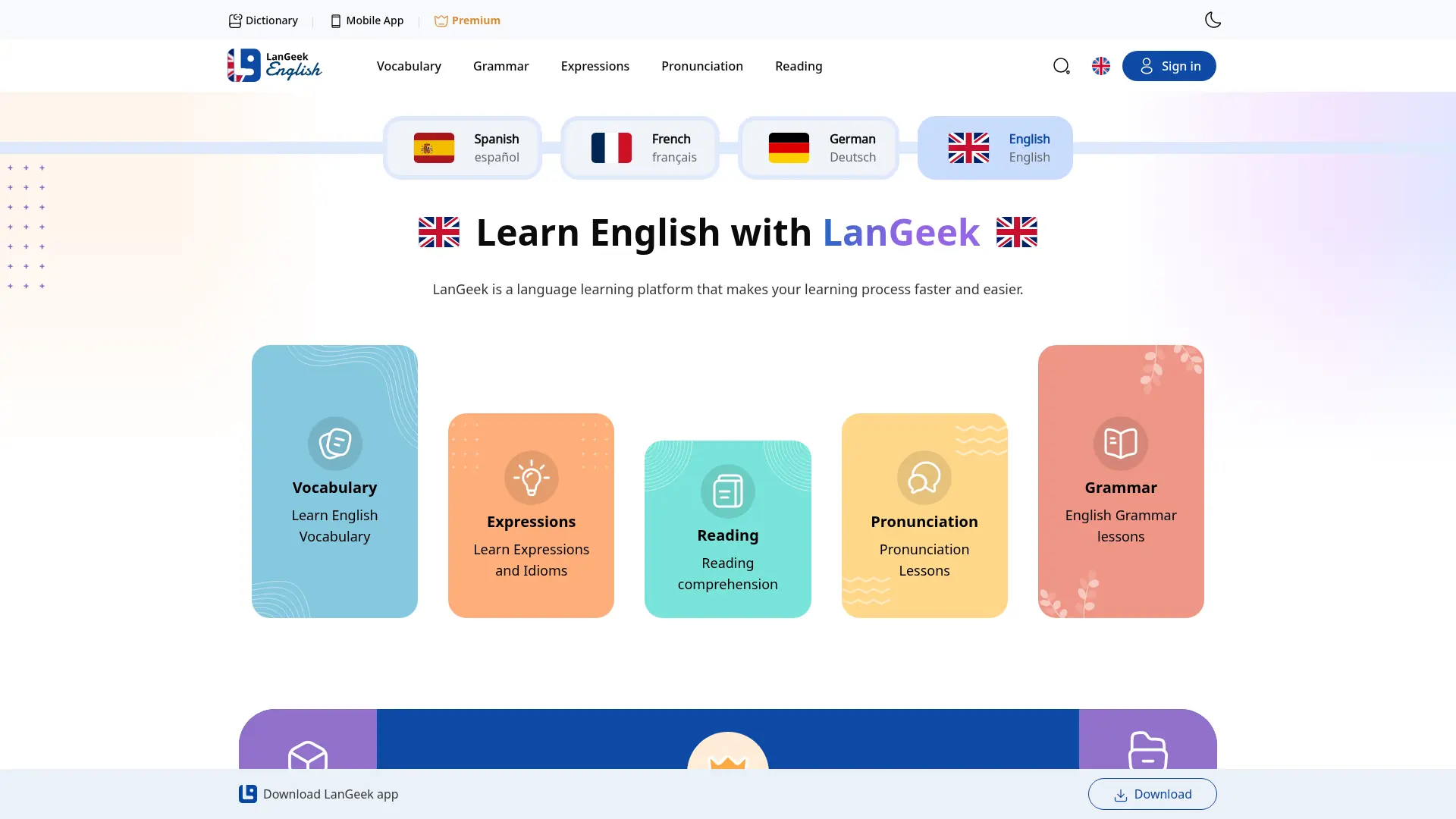Select the German Deutsch language tab
Image resolution: width=1456 pixels, height=819 pixels.
coord(818,148)
